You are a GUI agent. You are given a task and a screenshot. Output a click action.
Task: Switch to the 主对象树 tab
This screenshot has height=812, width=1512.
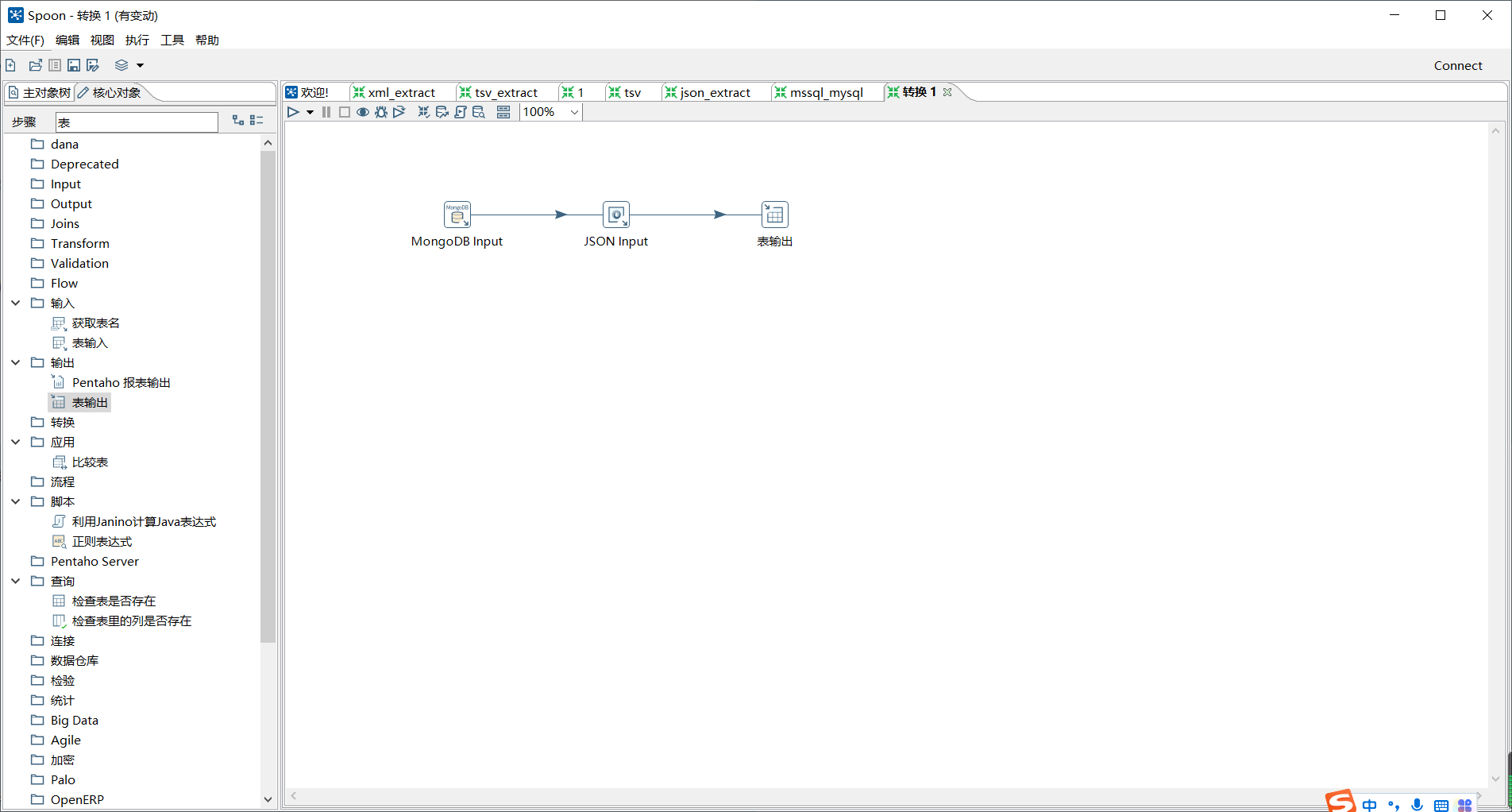pyautogui.click(x=40, y=93)
